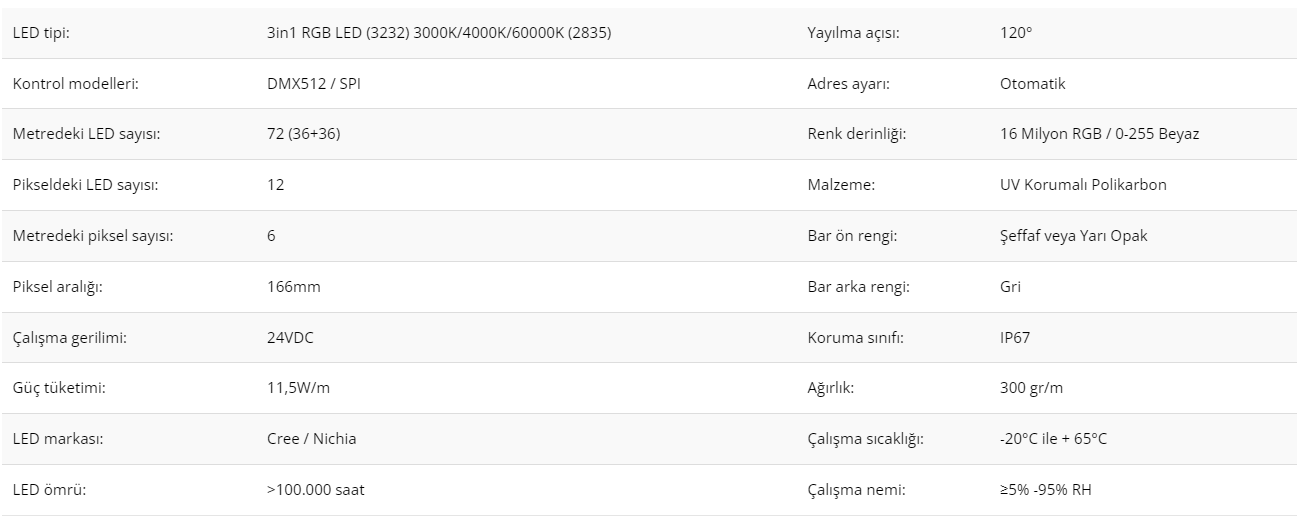
Task: Click the 'Cree / Nichia' brand value
Action: coord(312,439)
